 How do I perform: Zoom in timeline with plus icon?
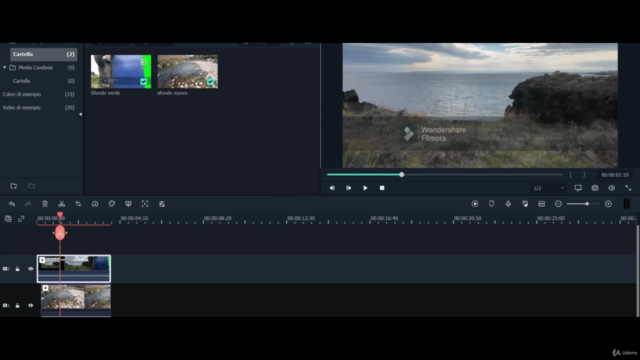click(608, 204)
